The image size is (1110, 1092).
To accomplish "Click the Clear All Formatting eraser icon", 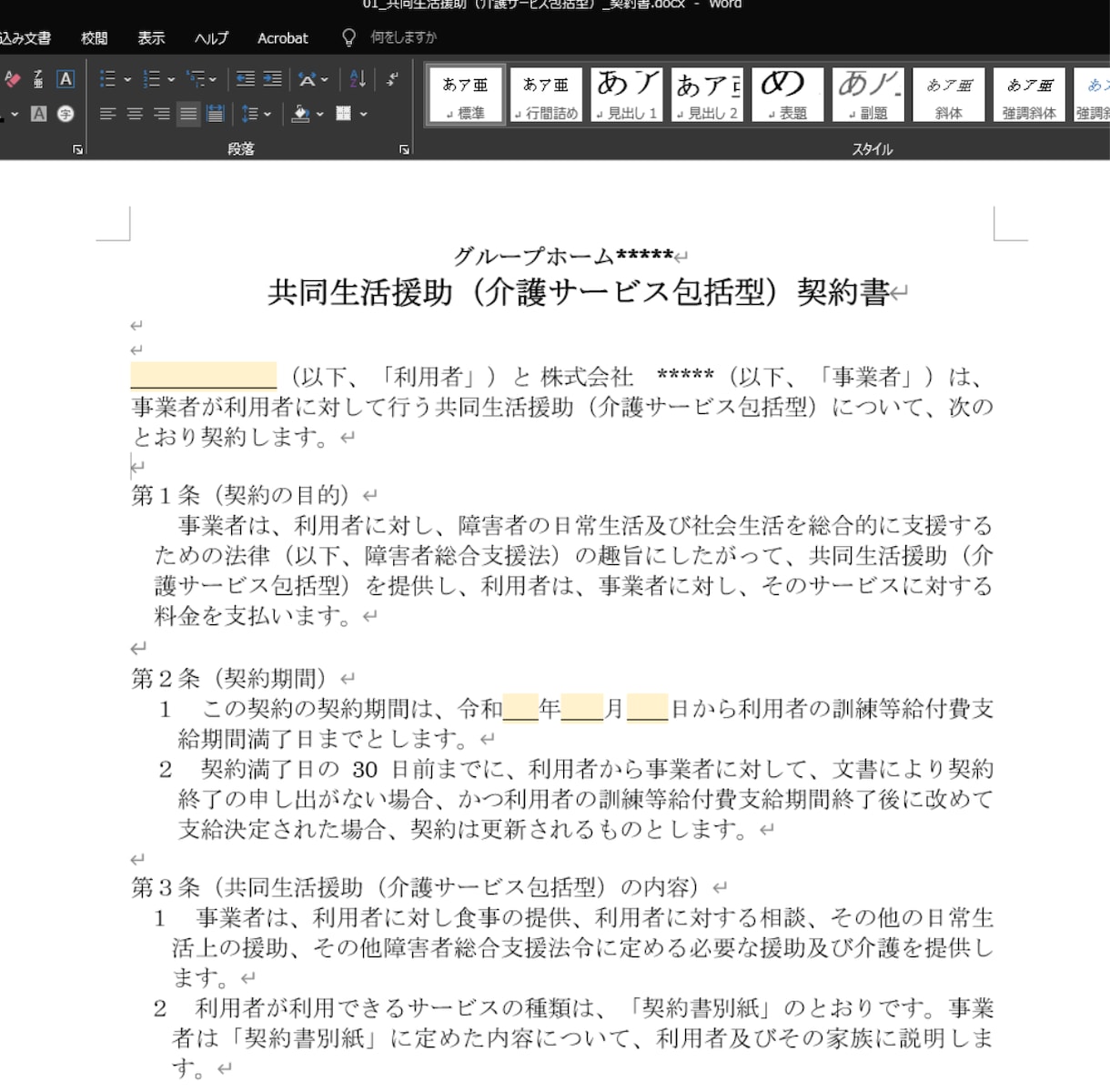I will 12,79.
